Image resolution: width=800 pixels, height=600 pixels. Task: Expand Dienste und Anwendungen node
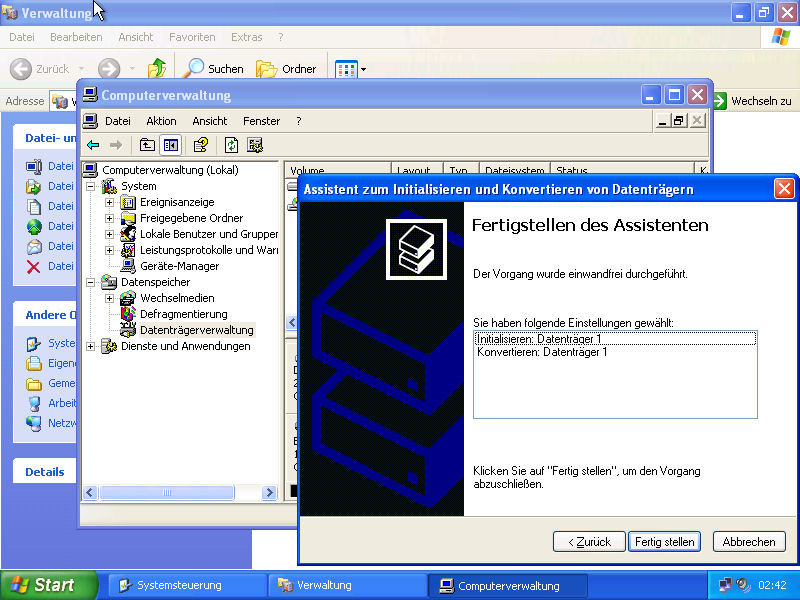click(91, 346)
